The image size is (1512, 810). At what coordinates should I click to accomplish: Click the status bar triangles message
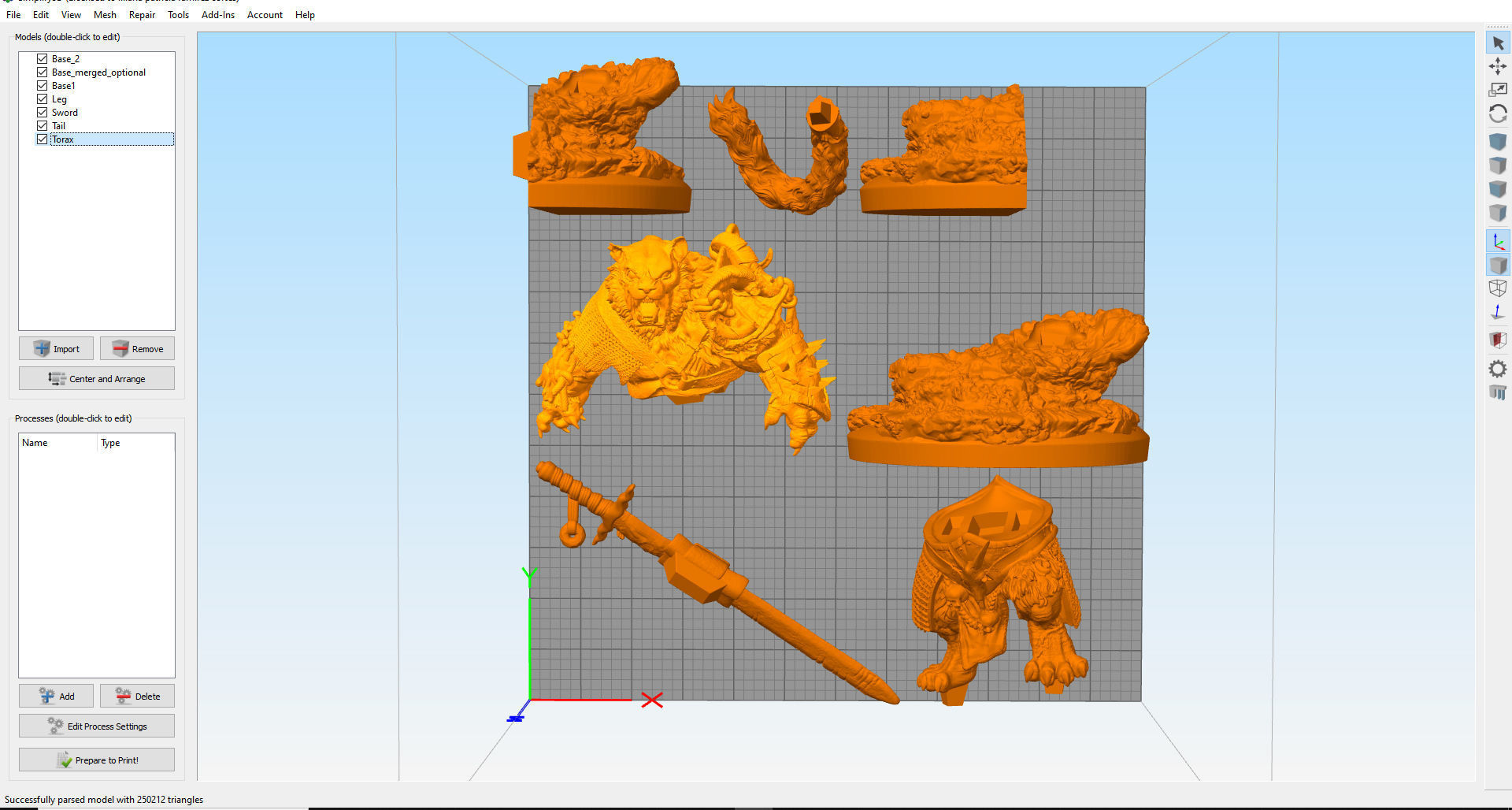point(104,799)
